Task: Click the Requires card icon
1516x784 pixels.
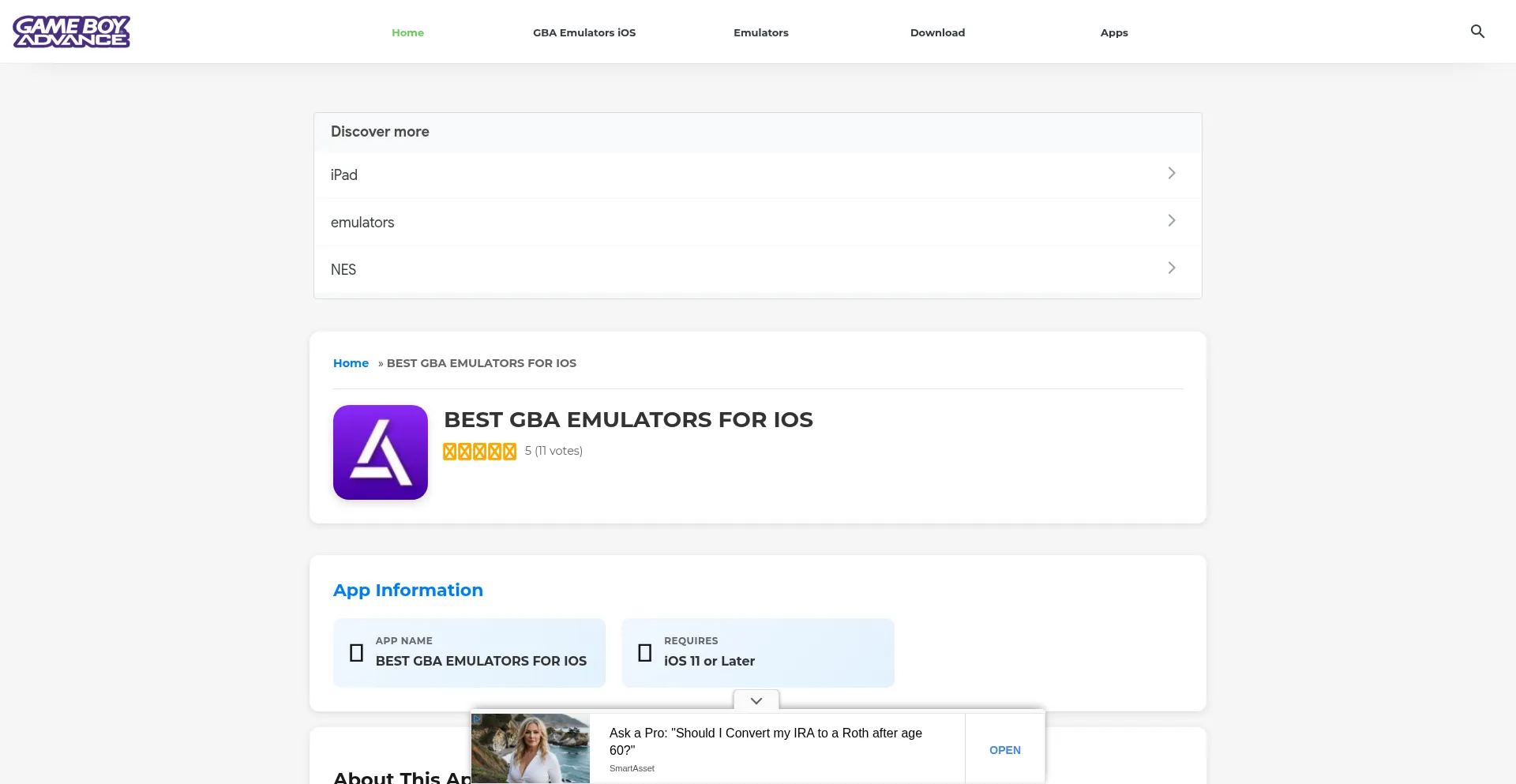Action: pyautogui.click(x=645, y=653)
